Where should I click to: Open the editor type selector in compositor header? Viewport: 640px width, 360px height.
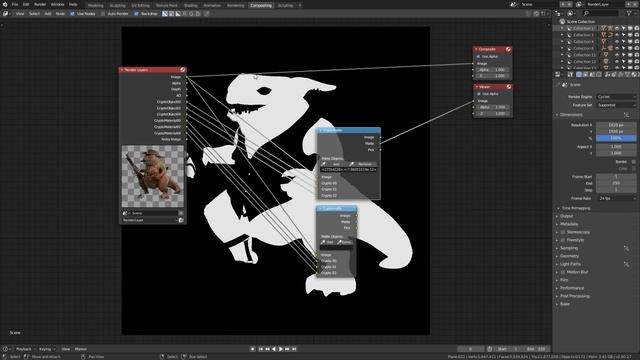tap(6, 13)
